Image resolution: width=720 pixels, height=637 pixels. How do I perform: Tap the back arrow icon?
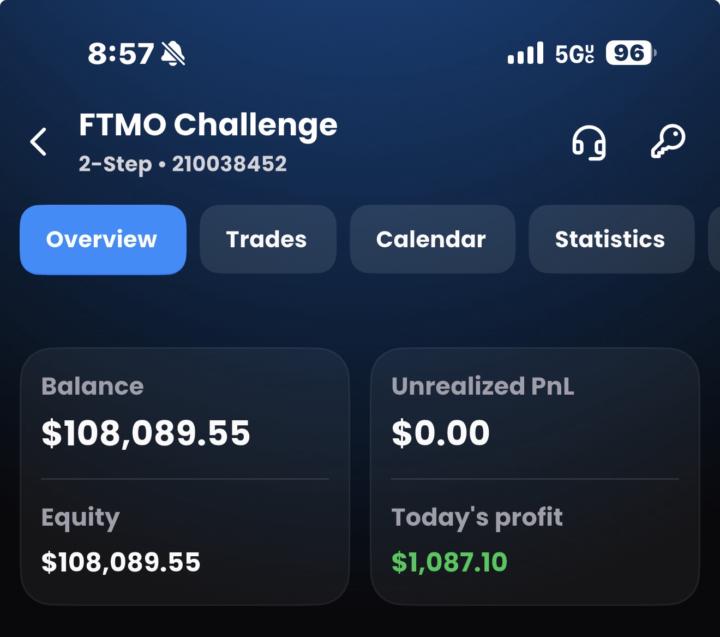click(x=39, y=142)
